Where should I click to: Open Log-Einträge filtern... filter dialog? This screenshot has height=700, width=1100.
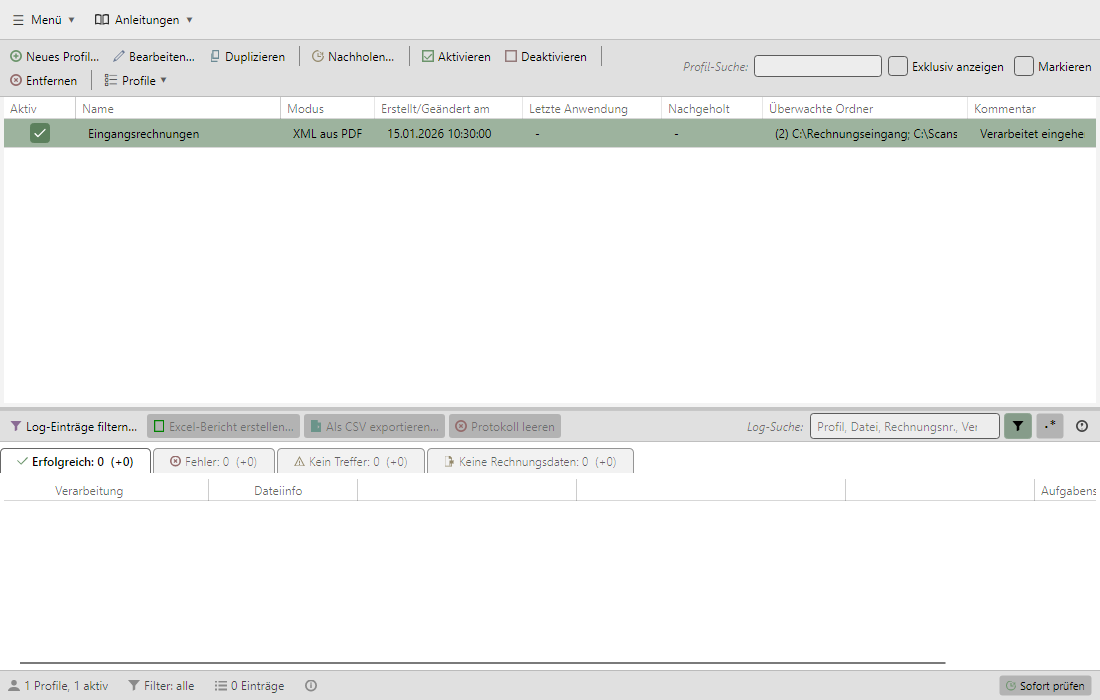[x=74, y=426]
